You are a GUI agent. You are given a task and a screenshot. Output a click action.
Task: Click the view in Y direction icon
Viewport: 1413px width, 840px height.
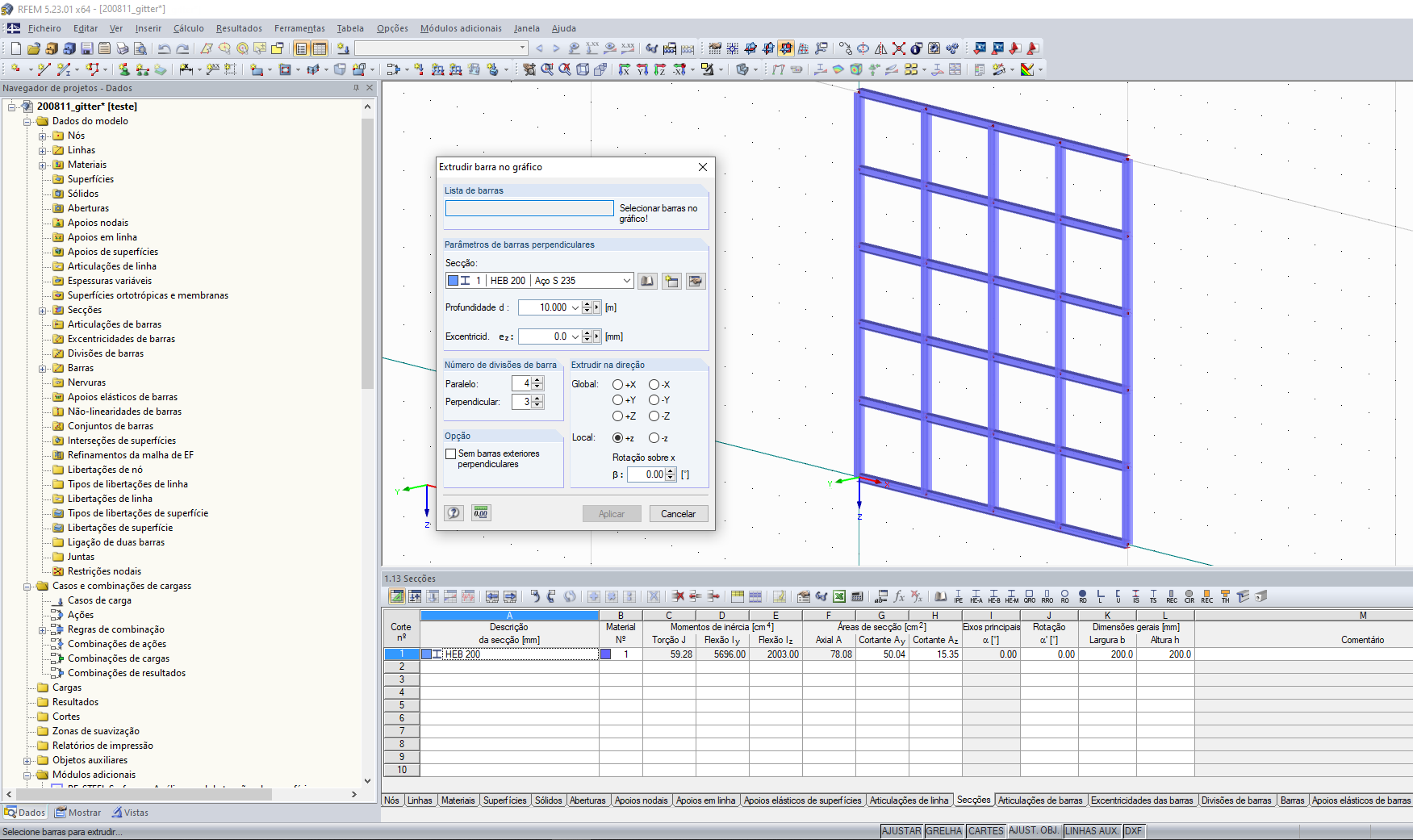click(642, 69)
